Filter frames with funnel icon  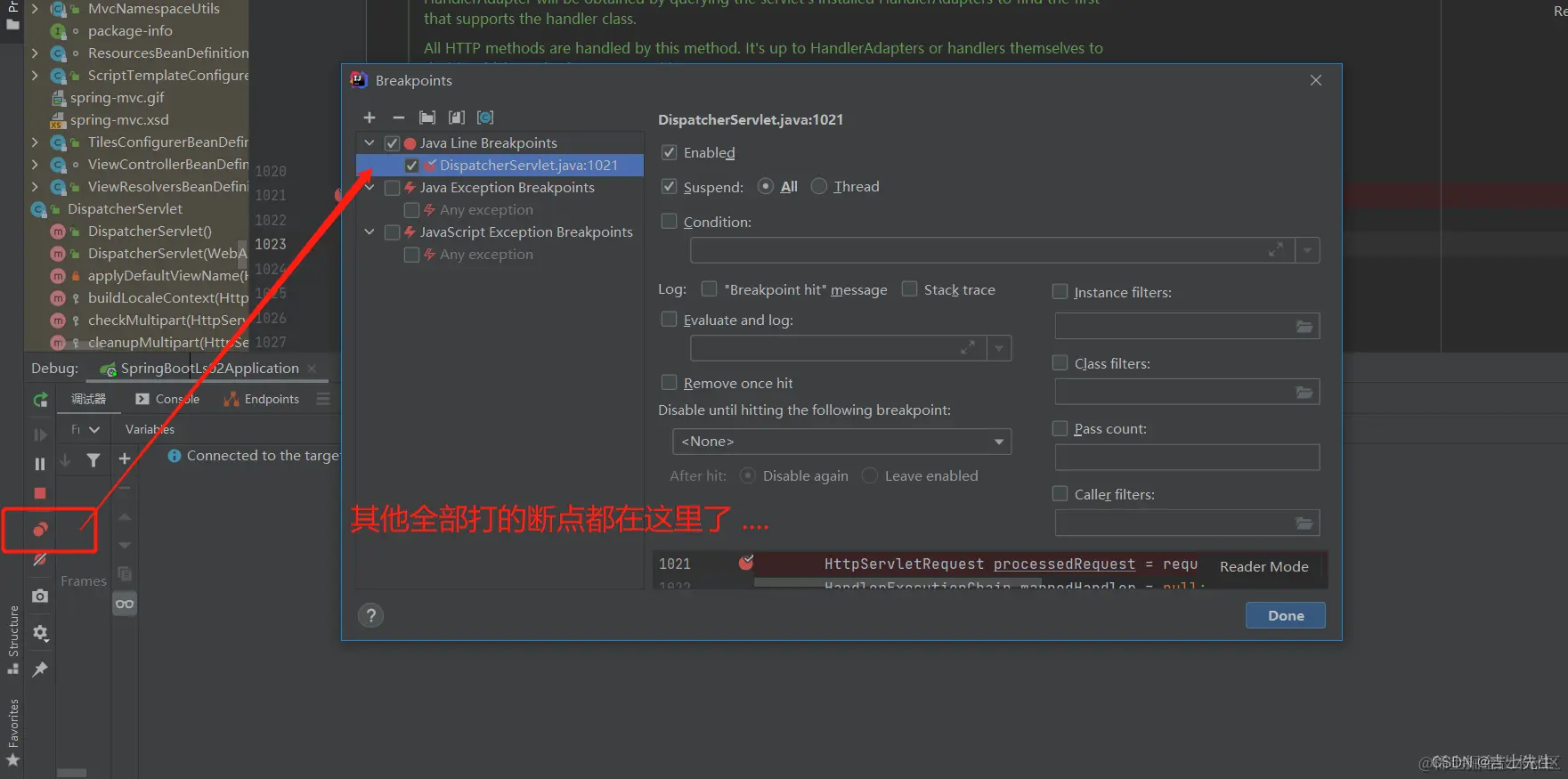[x=93, y=460]
